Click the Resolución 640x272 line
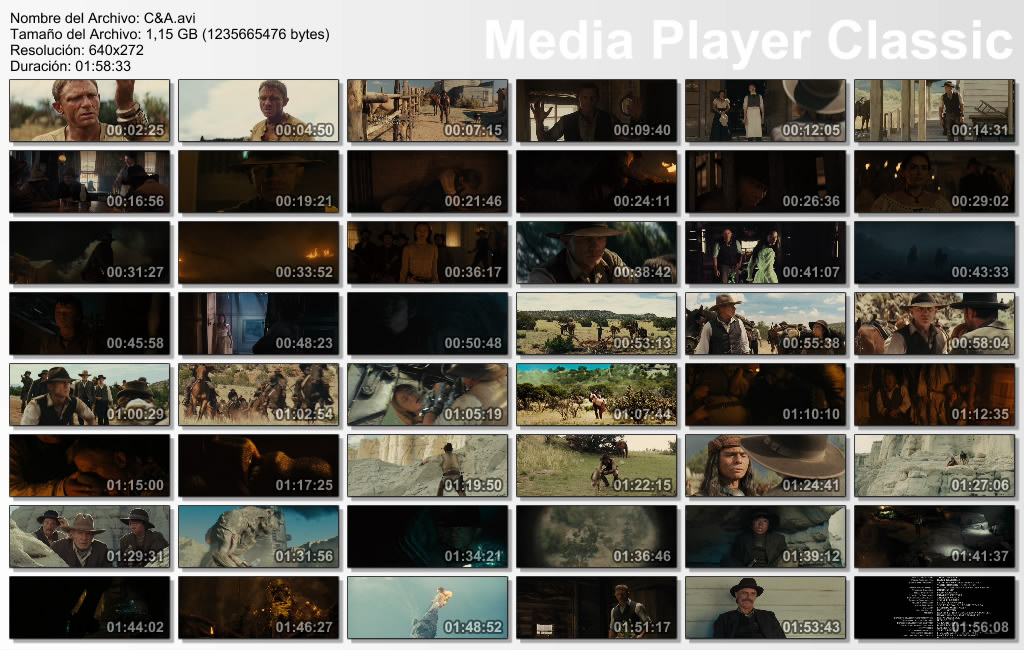 click(x=77, y=50)
